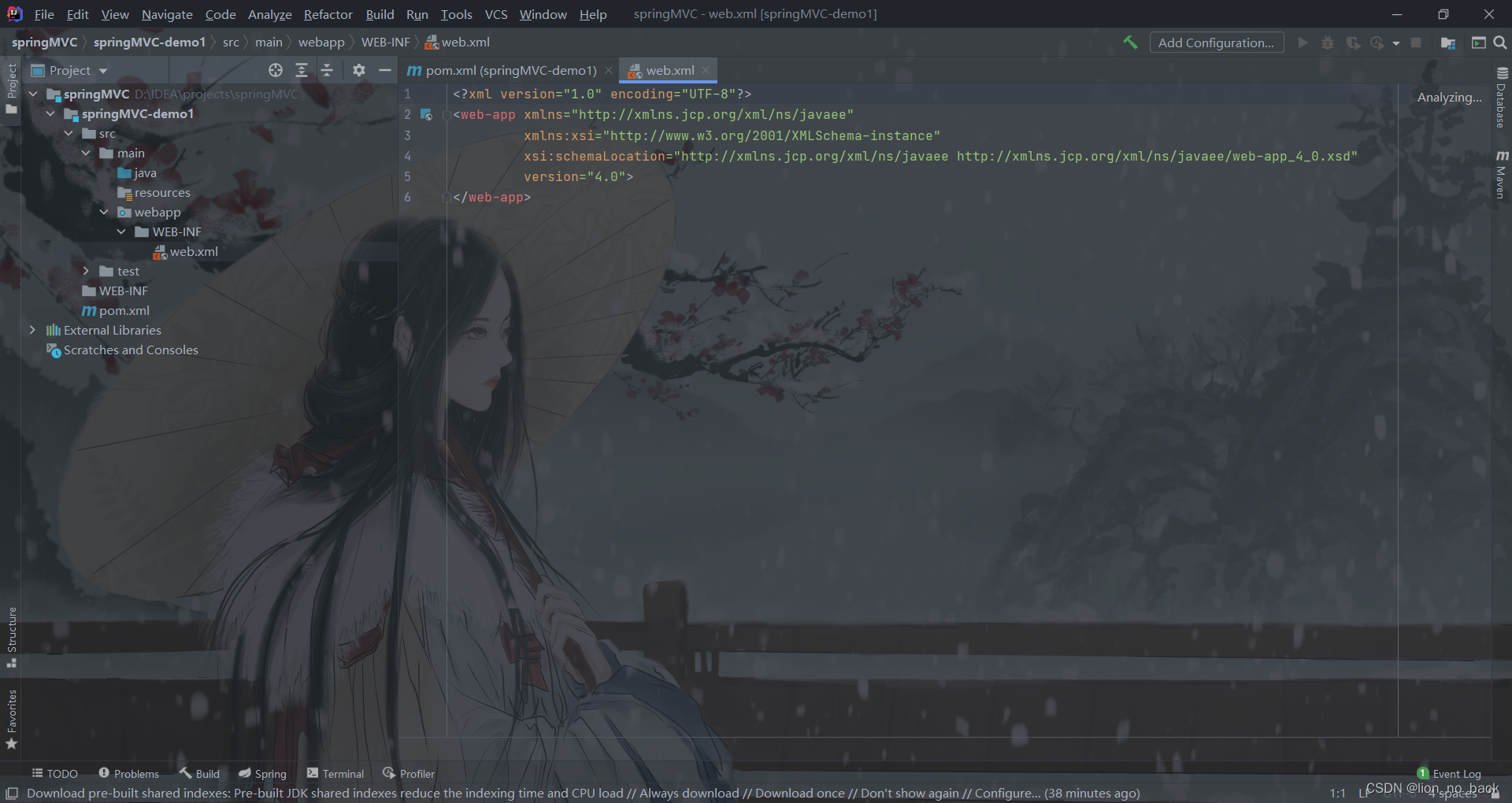
Task: Click the Search Everywhere magnifier icon
Action: click(1500, 43)
